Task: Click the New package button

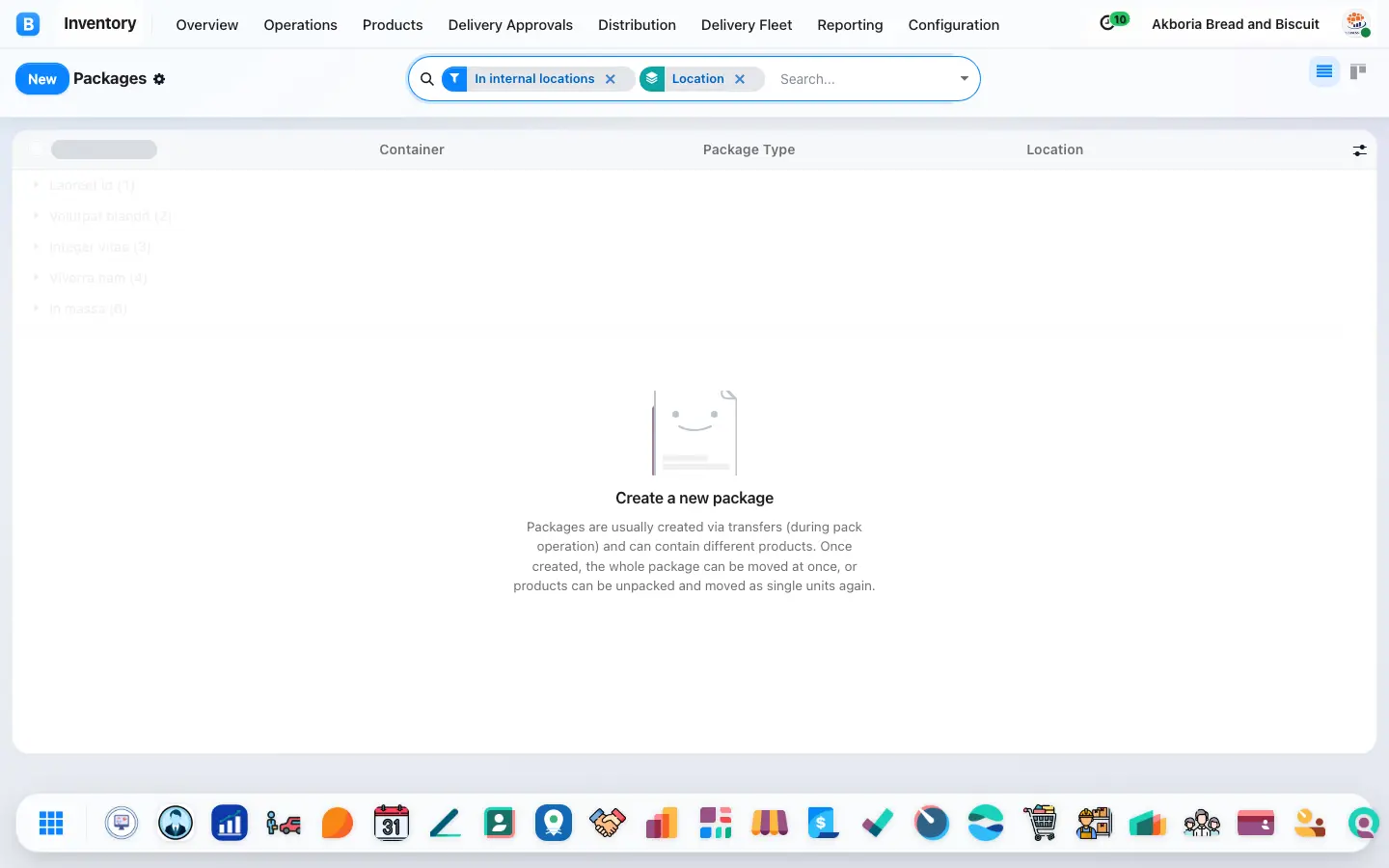Action: (42, 79)
